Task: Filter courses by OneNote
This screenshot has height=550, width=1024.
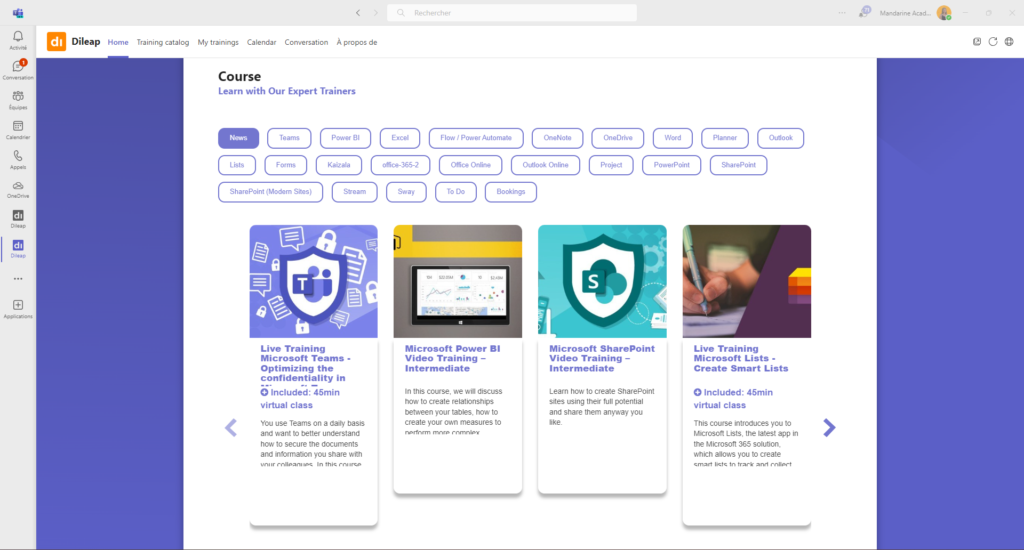Action: point(557,138)
